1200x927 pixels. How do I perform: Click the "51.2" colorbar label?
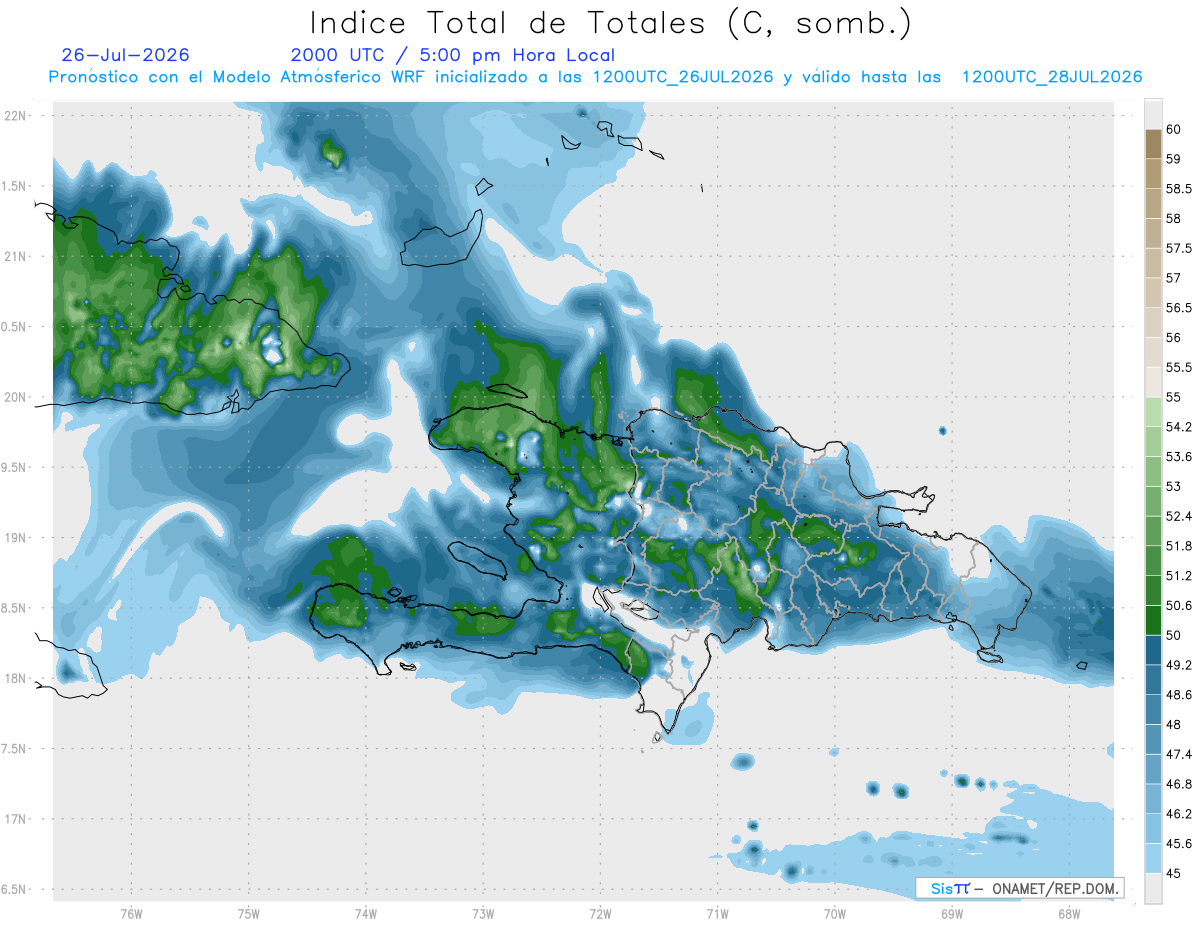(x=1178, y=576)
